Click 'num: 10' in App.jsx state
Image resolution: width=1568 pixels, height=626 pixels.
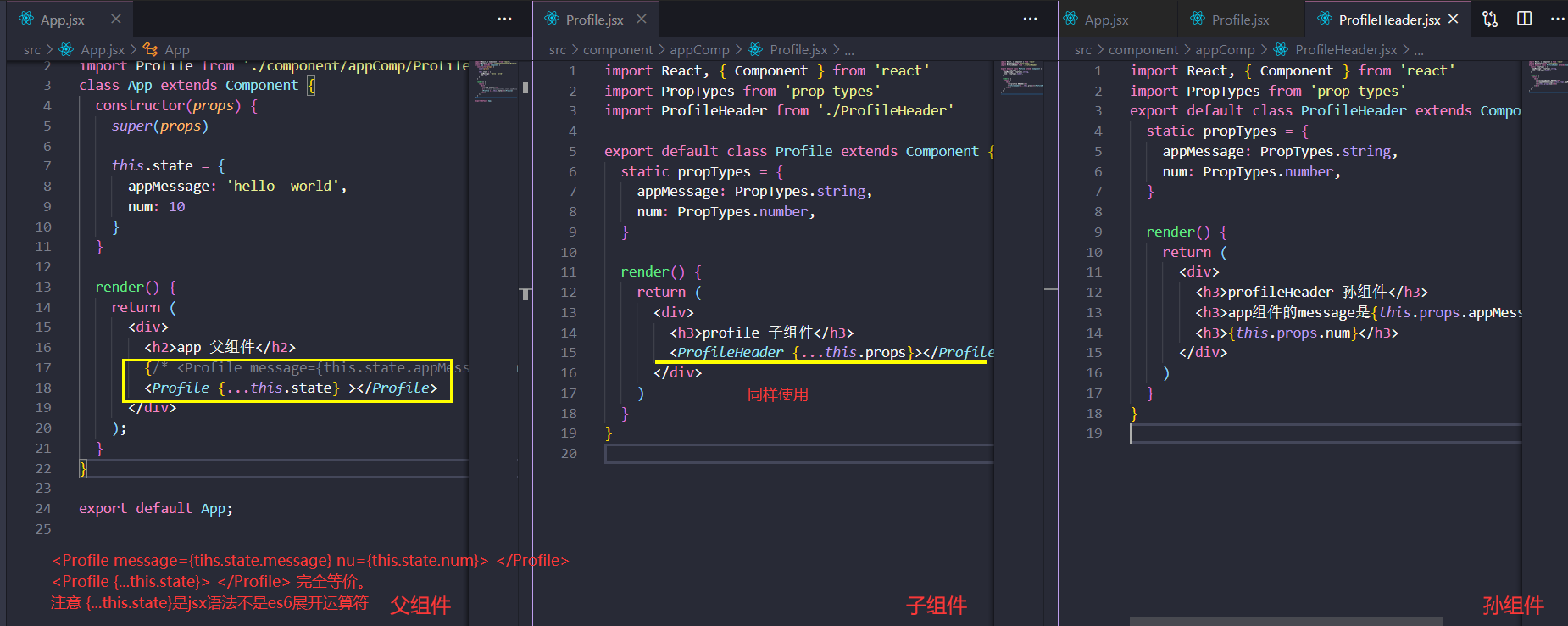[x=157, y=206]
